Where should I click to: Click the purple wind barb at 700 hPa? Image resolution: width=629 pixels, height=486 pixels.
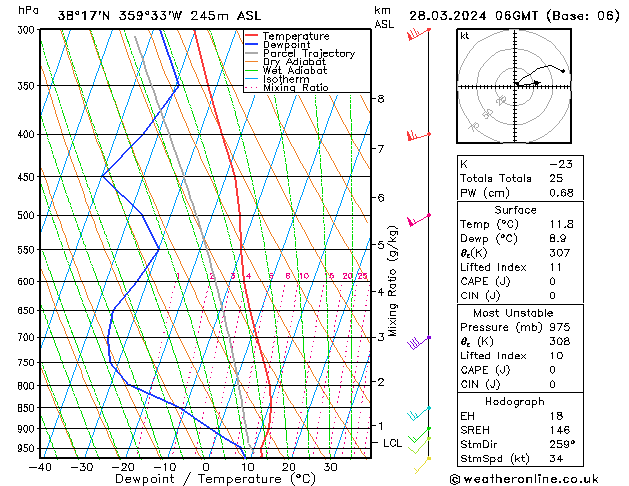[419, 343]
